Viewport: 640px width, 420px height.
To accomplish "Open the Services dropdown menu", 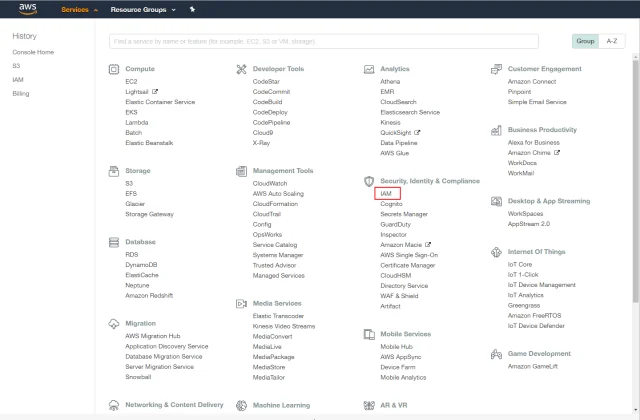I will coord(79,9).
